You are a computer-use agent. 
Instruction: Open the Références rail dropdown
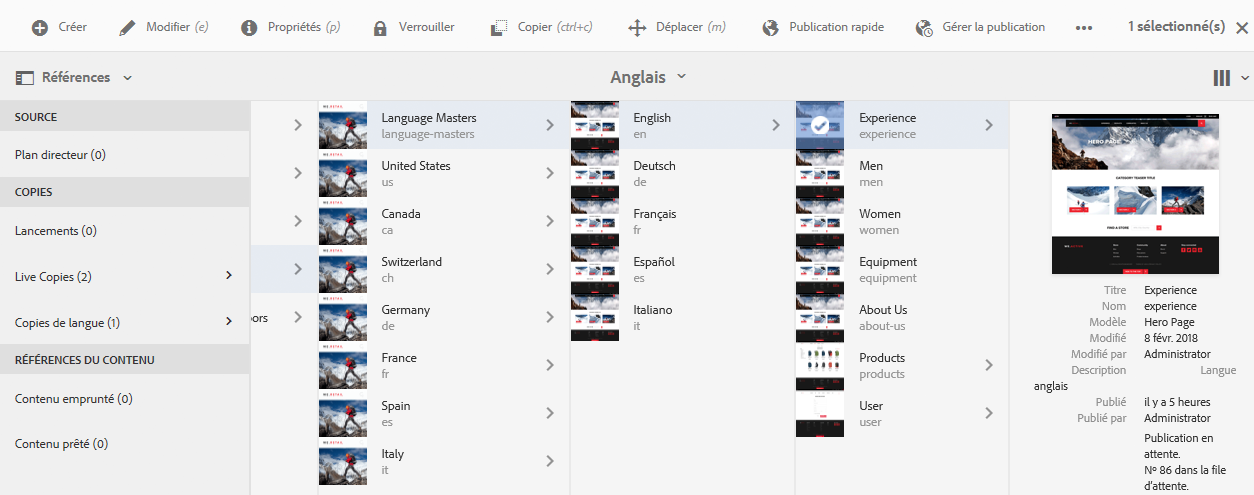(75, 77)
